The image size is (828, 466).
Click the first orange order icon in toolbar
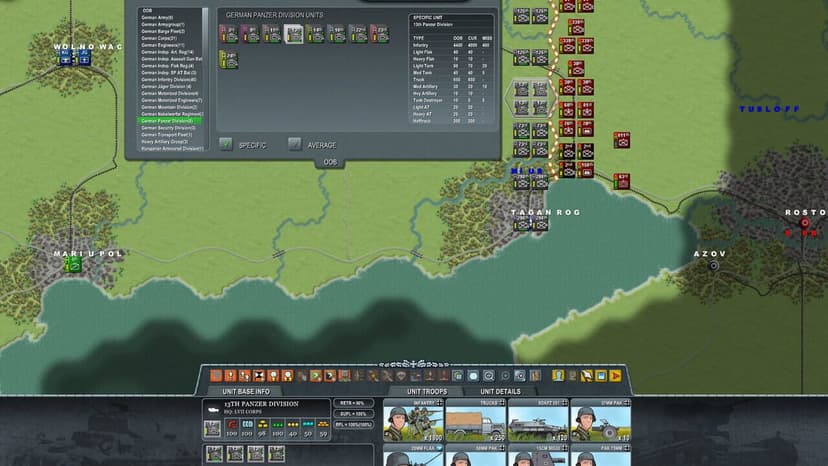[216, 376]
